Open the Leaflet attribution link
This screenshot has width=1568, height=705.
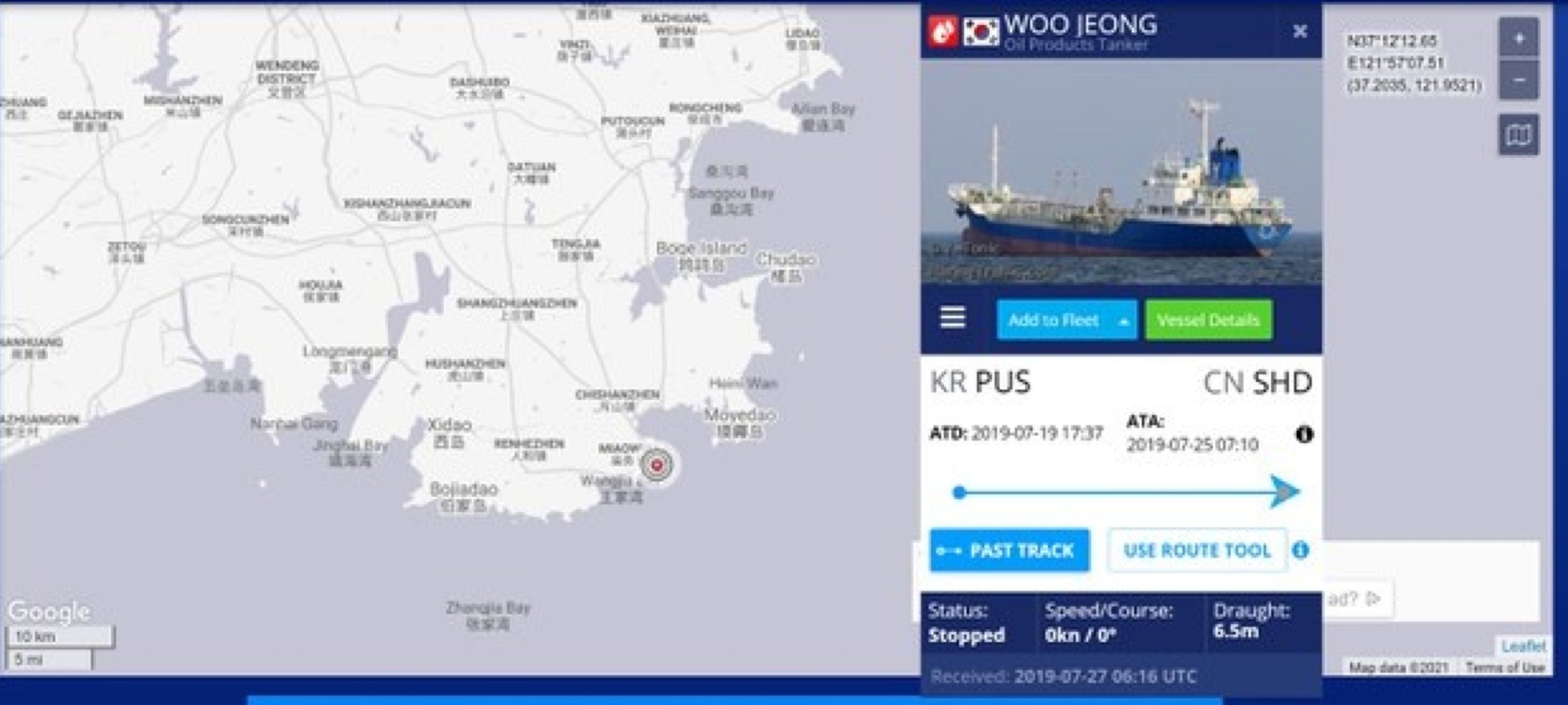point(1523,645)
